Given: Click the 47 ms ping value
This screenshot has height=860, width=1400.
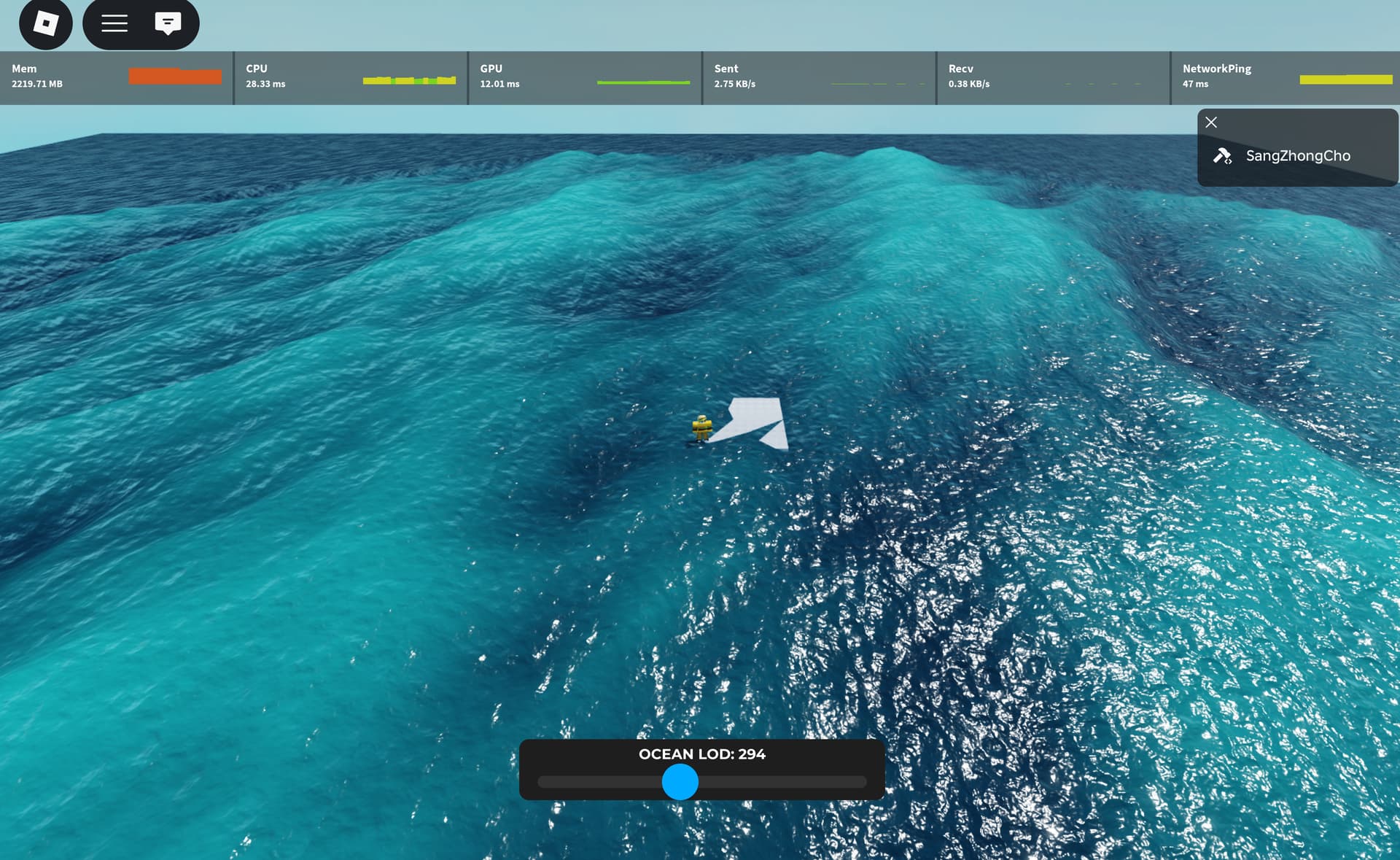Looking at the screenshot, I should tap(1195, 84).
